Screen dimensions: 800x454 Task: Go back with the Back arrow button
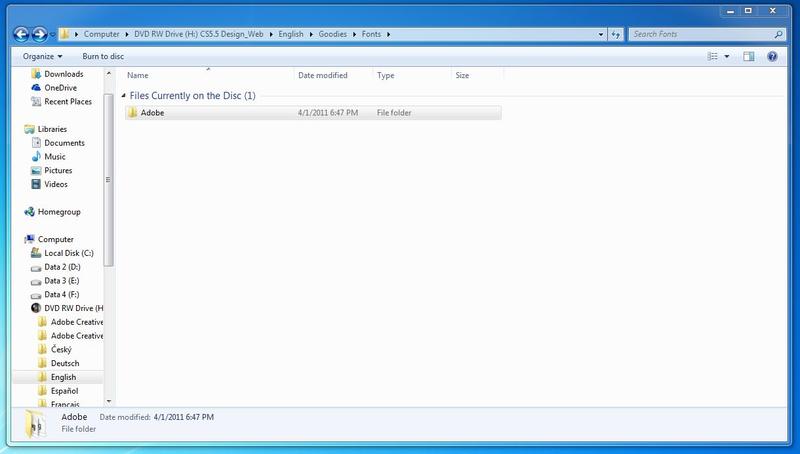point(21,34)
